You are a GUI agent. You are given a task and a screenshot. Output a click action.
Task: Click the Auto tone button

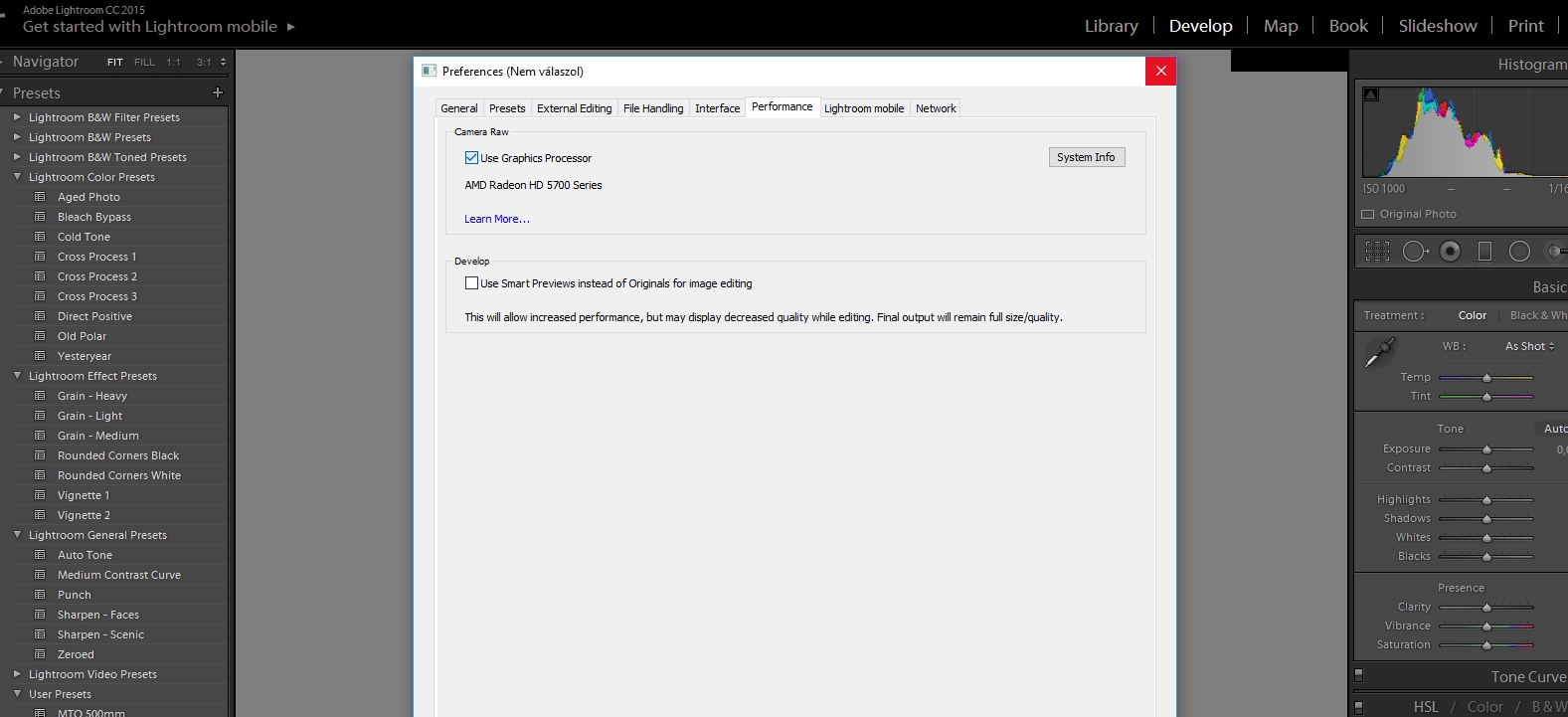(1555, 429)
